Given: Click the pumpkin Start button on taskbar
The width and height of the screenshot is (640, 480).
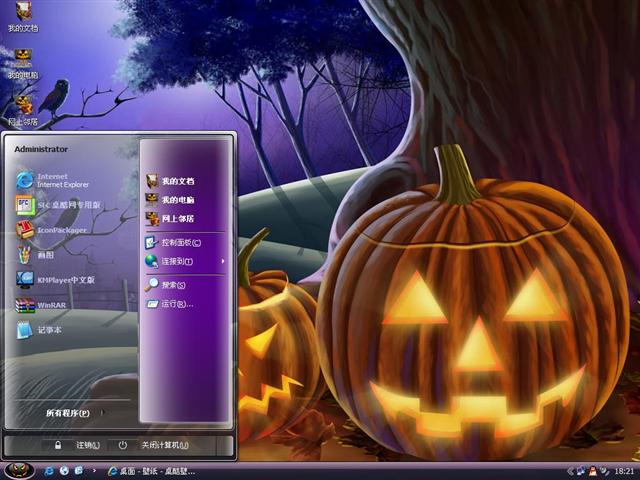Looking at the screenshot, I should pos(18,470).
